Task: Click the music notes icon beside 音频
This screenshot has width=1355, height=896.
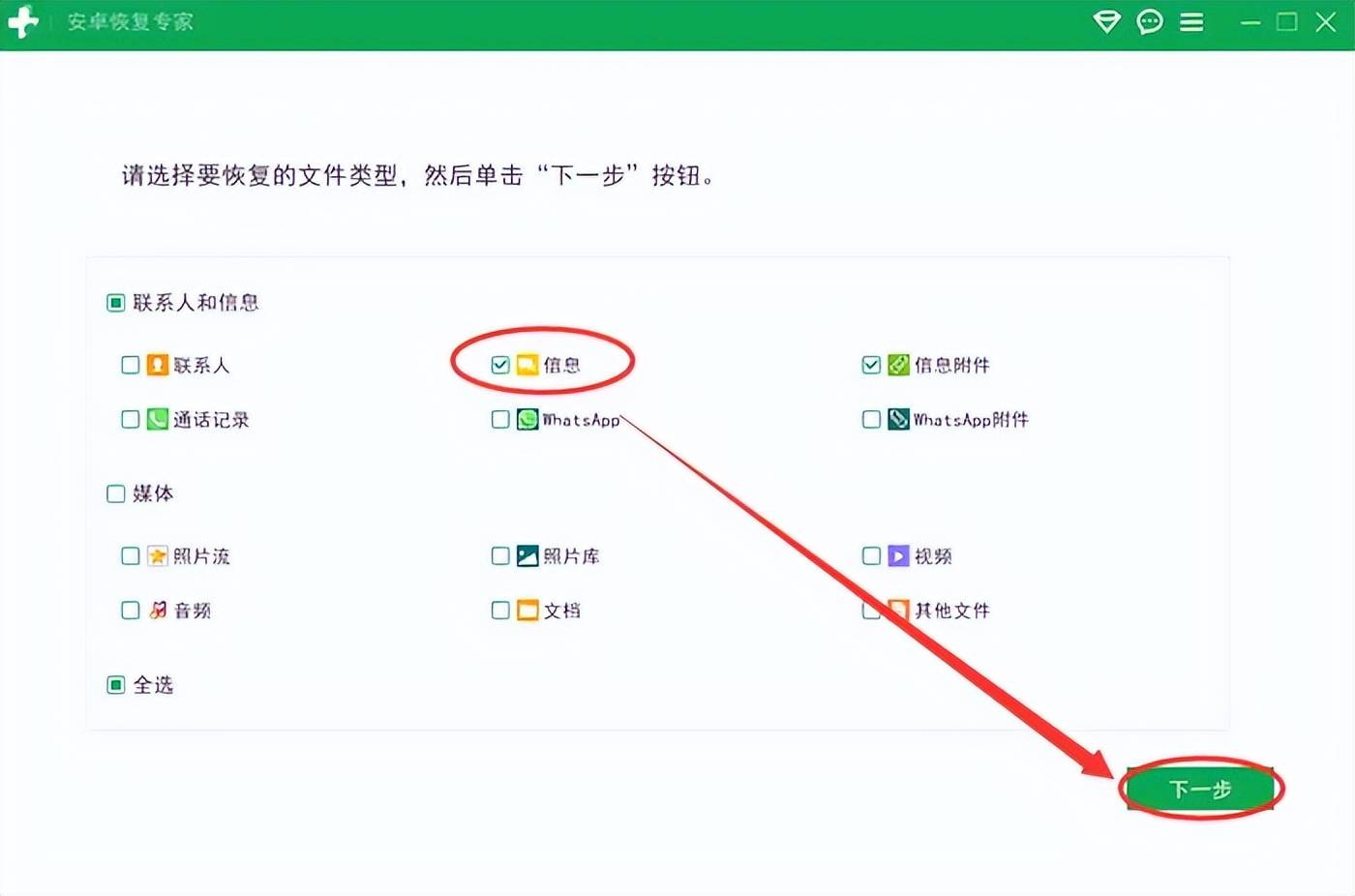Action: tap(158, 610)
